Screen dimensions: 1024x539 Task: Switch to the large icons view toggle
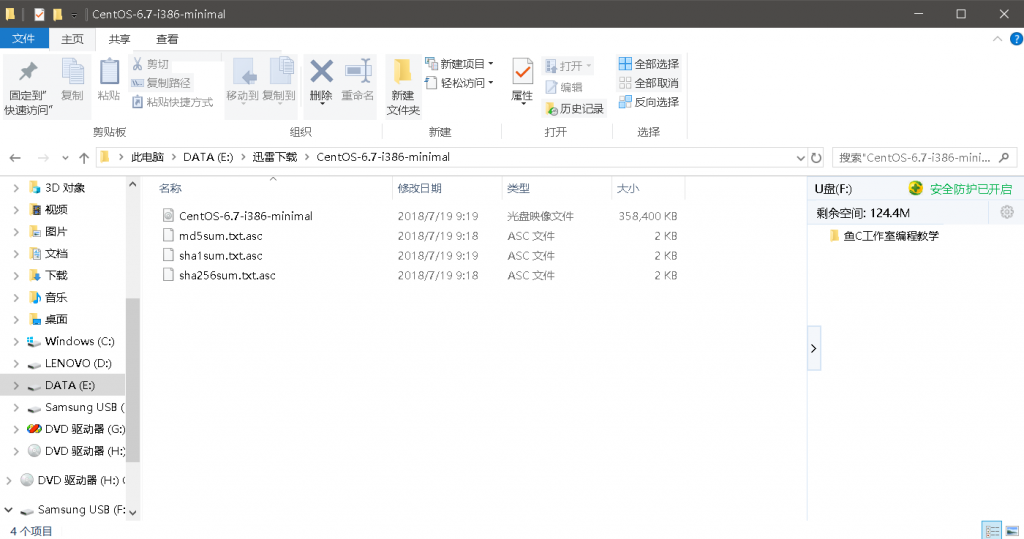click(x=1012, y=530)
